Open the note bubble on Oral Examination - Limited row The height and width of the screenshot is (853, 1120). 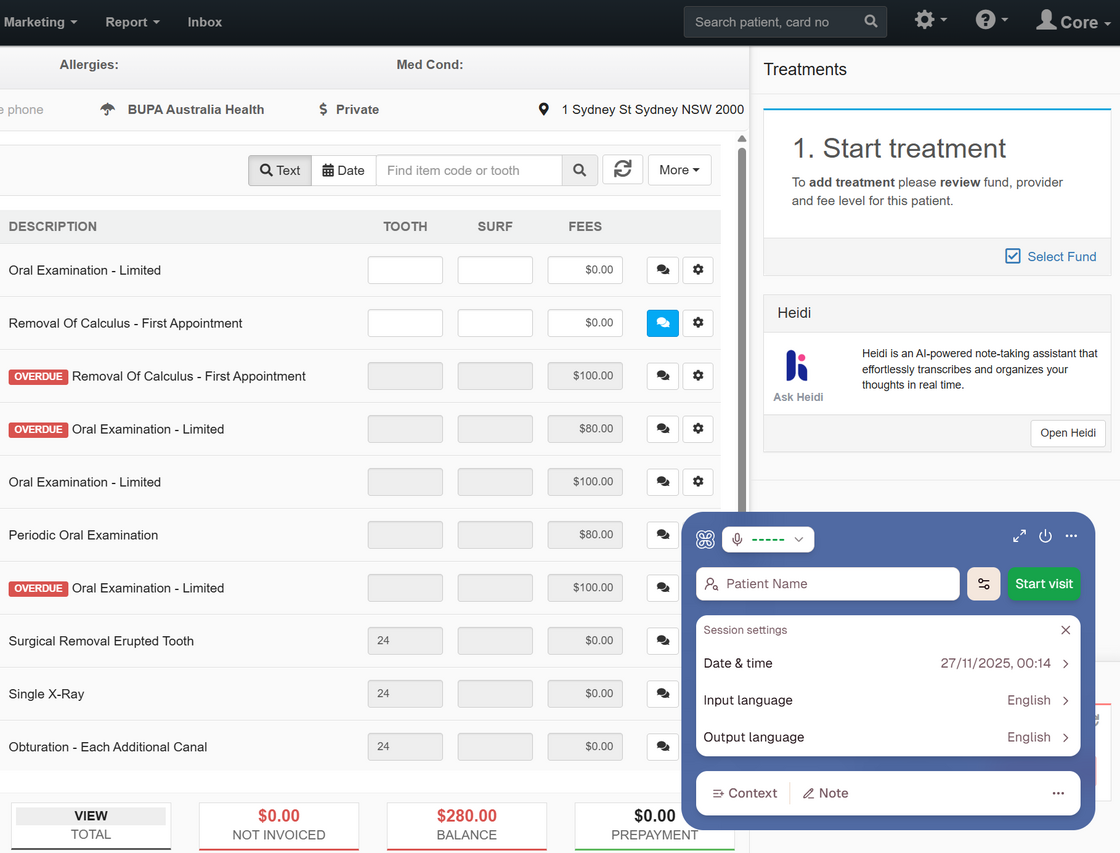pyautogui.click(x=662, y=270)
